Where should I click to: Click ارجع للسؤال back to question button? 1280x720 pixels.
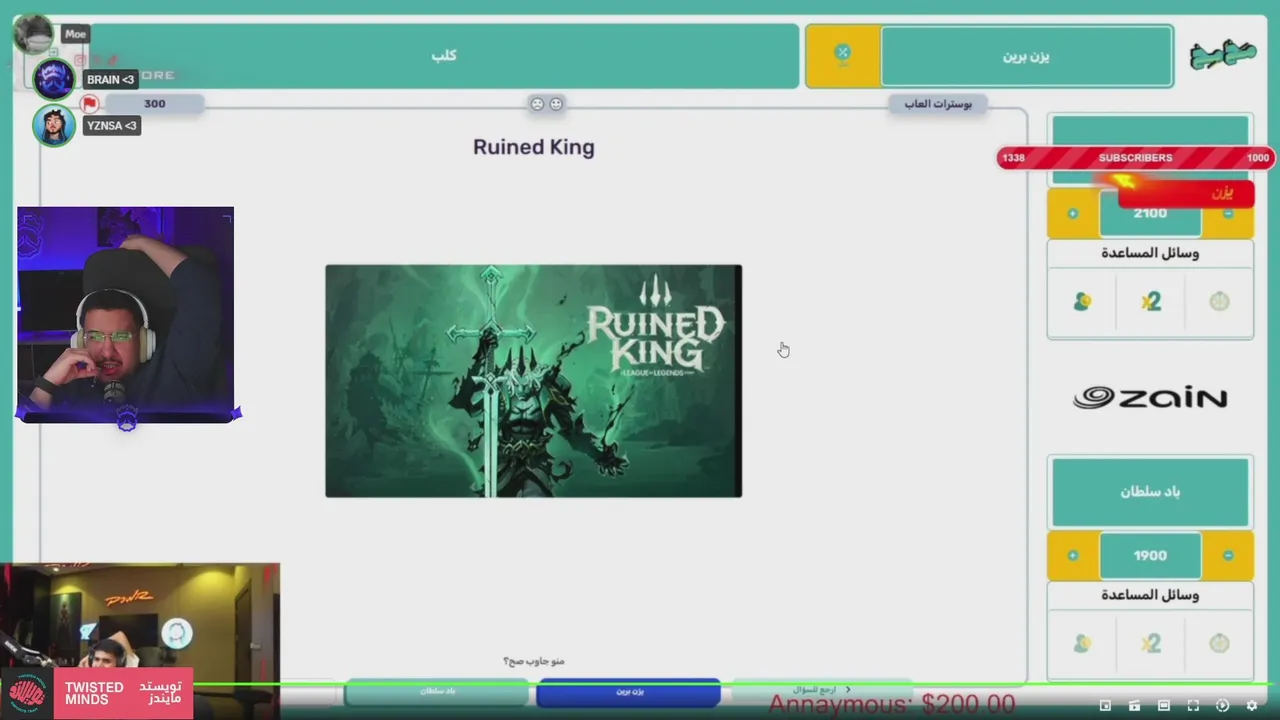click(x=821, y=690)
